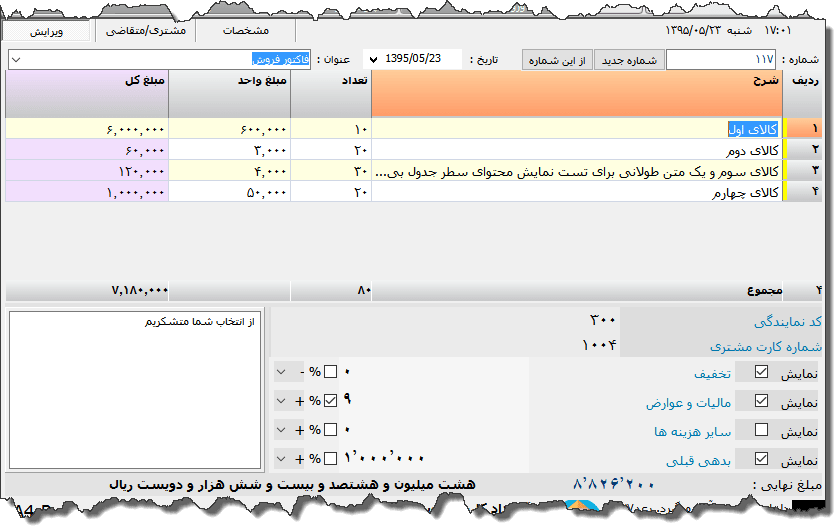Open the sign dropdown on the تخفیف row
This screenshot has height=526, width=834.
tap(281, 373)
